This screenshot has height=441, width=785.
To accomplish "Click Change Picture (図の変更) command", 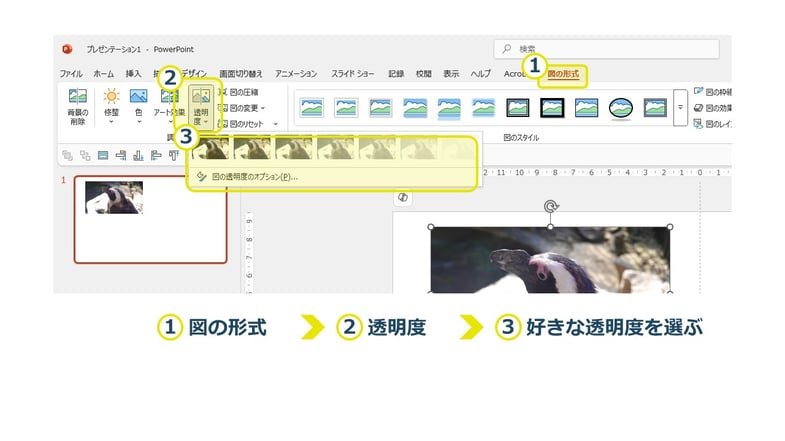I will [238, 108].
